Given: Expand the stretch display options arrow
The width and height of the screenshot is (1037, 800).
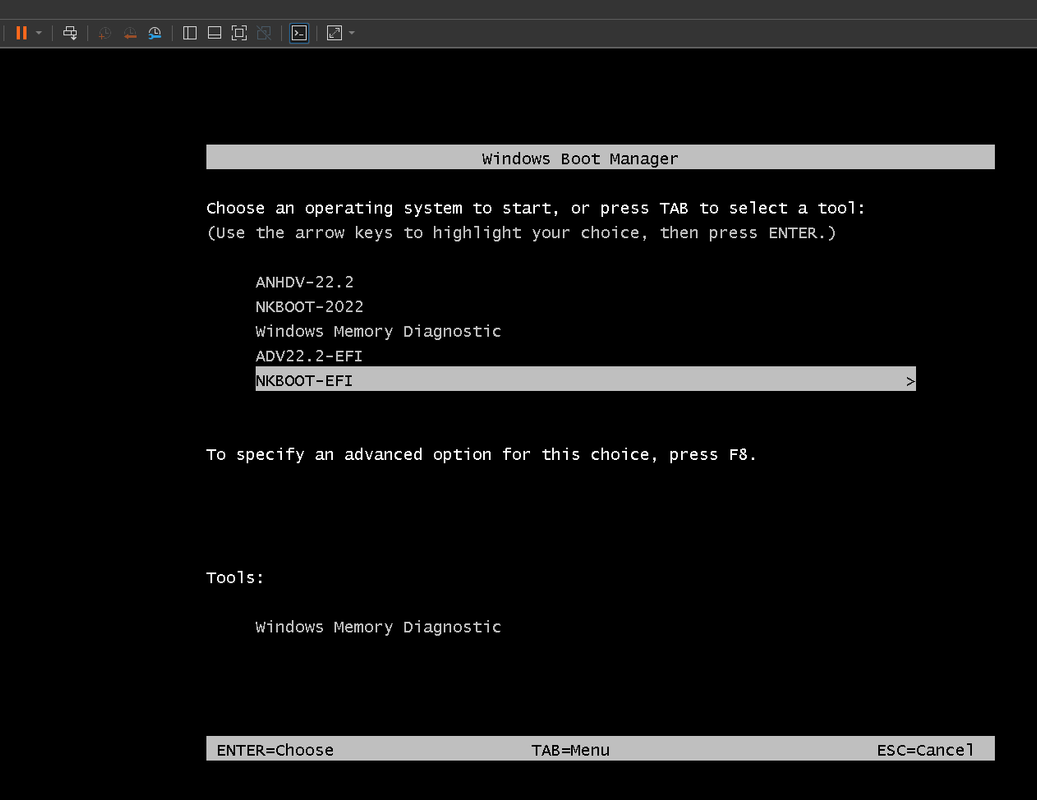Looking at the screenshot, I should click(x=352, y=33).
